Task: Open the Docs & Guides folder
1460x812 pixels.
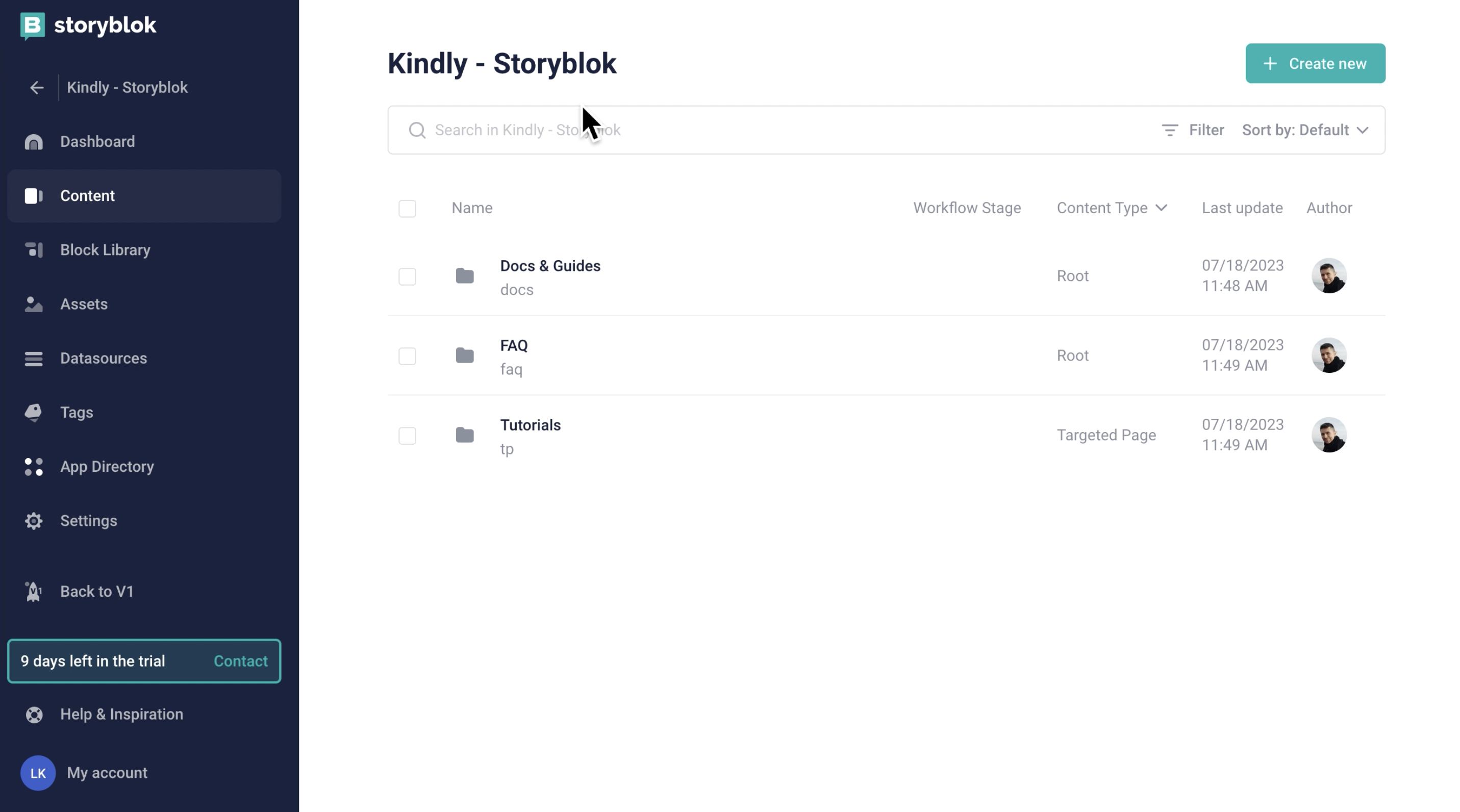Action: pos(550,266)
